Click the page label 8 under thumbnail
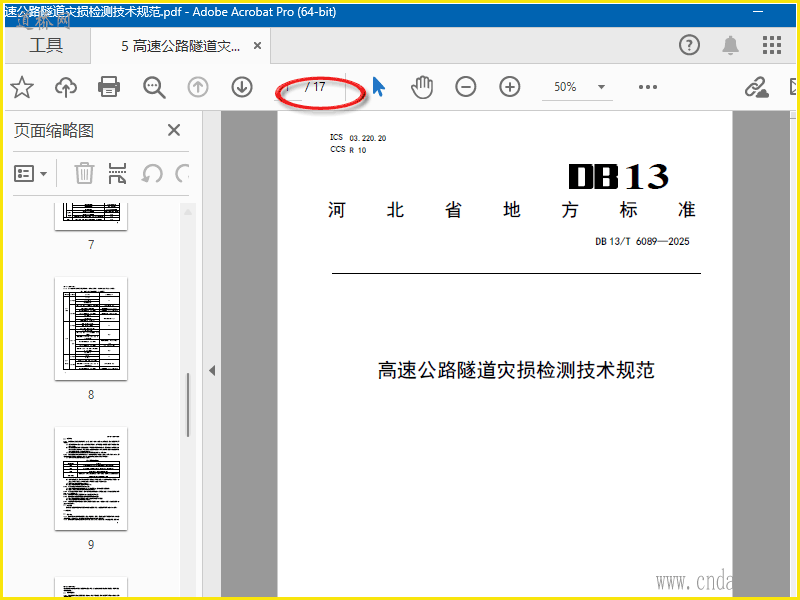The height and width of the screenshot is (600, 800). [91, 394]
